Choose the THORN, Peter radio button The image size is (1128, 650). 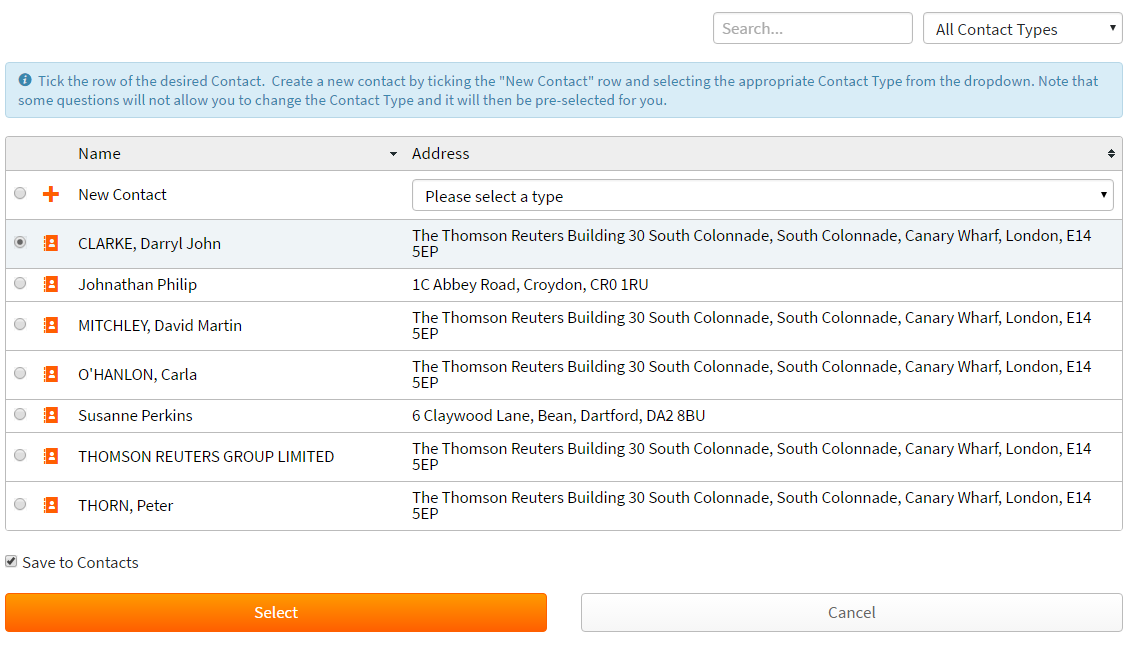click(x=20, y=504)
